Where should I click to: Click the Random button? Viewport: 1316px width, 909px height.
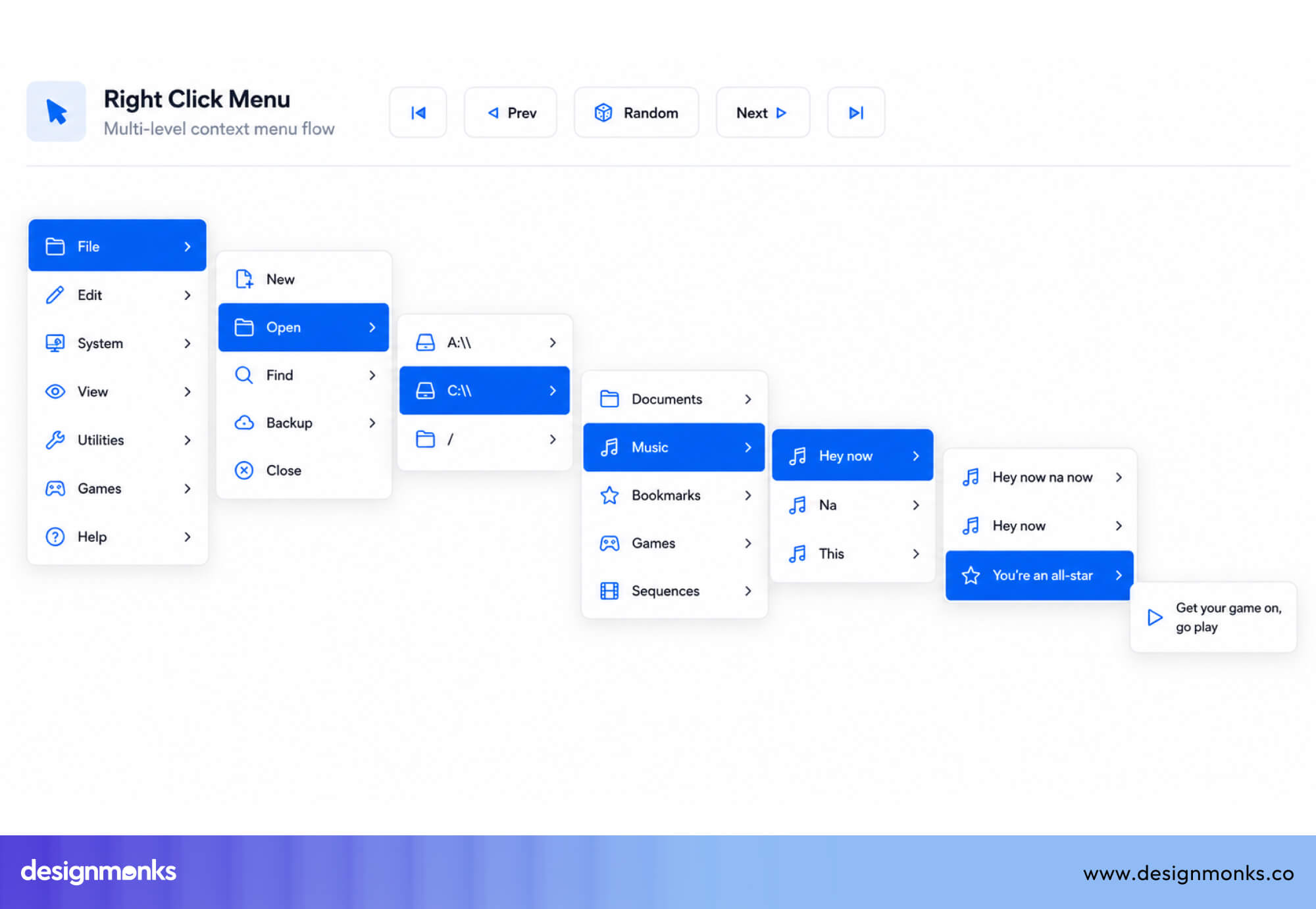(636, 112)
